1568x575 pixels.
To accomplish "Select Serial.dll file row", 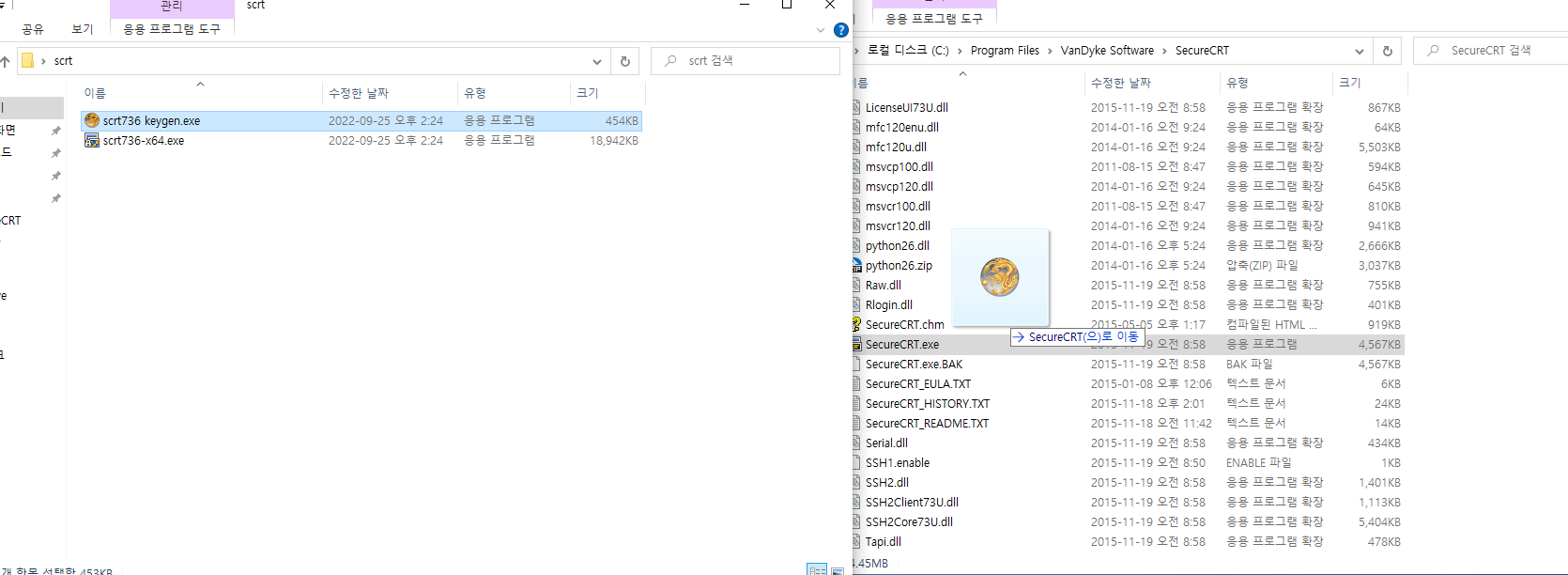I will [1128, 443].
